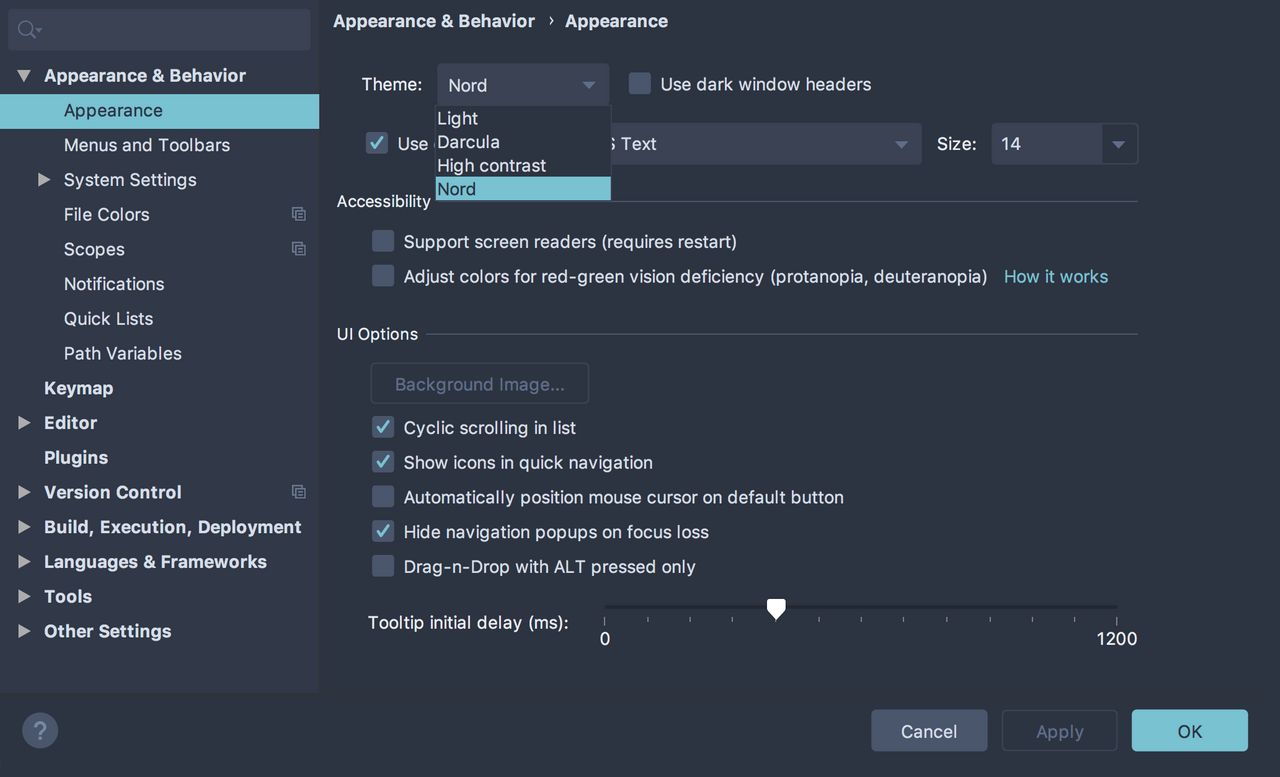
Task: Click the Cancel button
Action: click(929, 731)
